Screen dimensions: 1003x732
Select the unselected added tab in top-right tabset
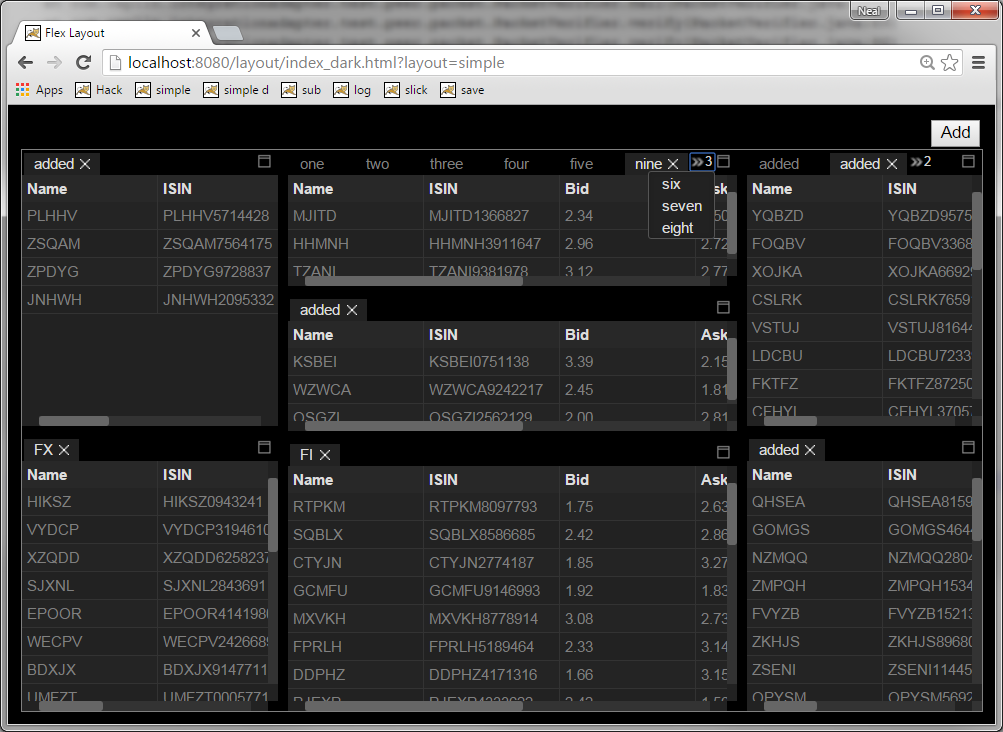[x=778, y=164]
